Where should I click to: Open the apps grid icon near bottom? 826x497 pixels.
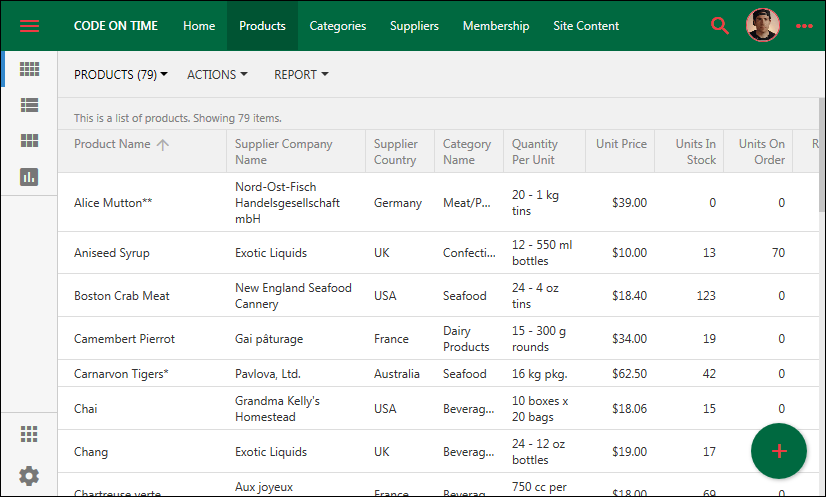30,434
